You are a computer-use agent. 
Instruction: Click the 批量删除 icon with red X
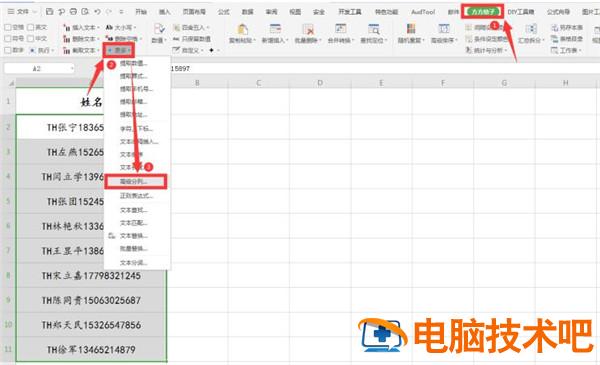[308, 29]
